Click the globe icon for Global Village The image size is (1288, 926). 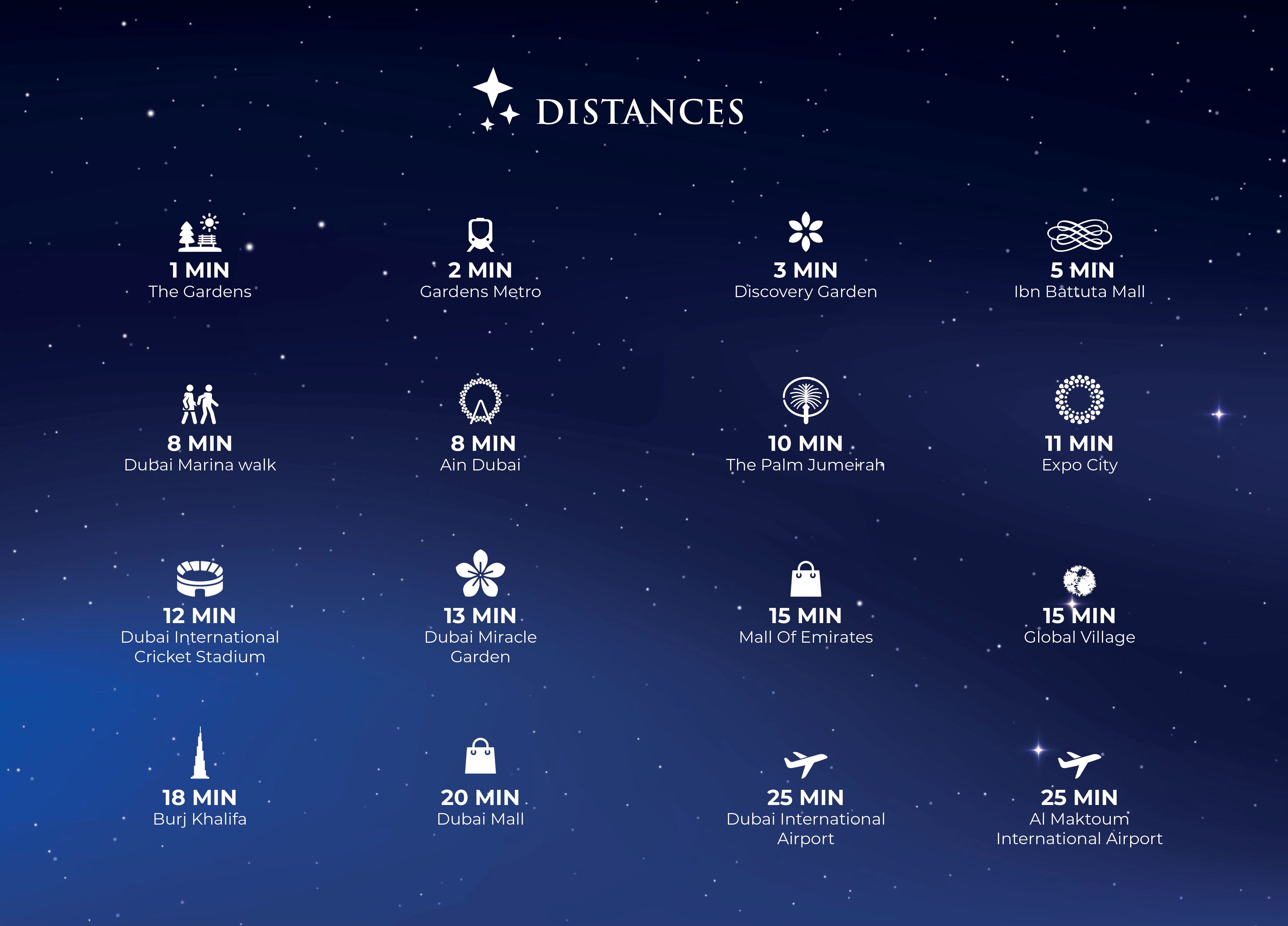(1080, 580)
